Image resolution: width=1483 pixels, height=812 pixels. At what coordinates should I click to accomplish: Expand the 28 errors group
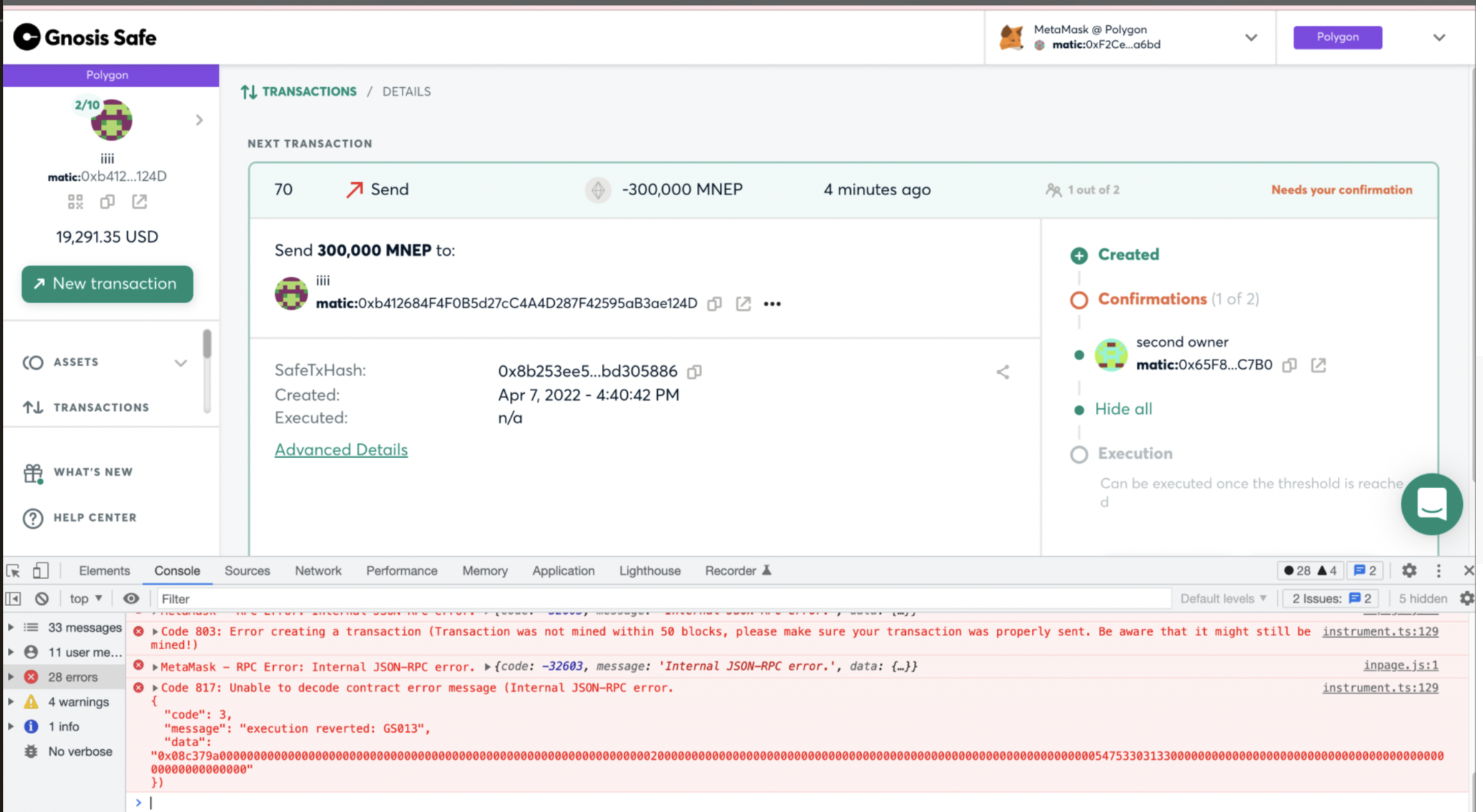pyautogui.click(x=11, y=677)
